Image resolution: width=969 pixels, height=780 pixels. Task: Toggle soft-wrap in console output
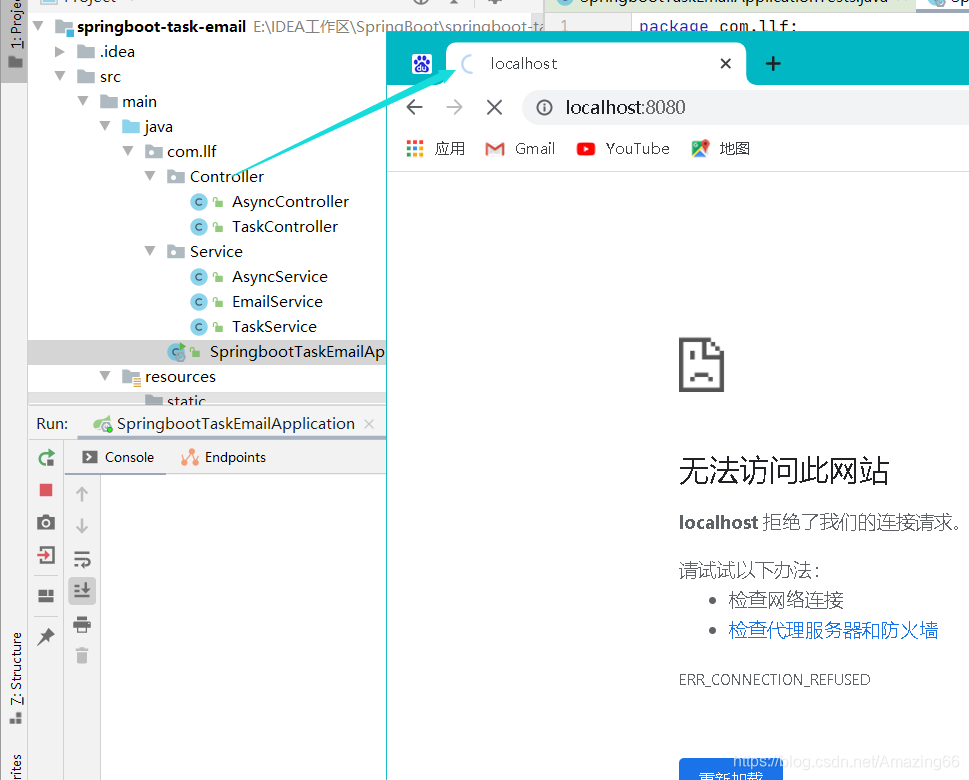pyautogui.click(x=82, y=559)
